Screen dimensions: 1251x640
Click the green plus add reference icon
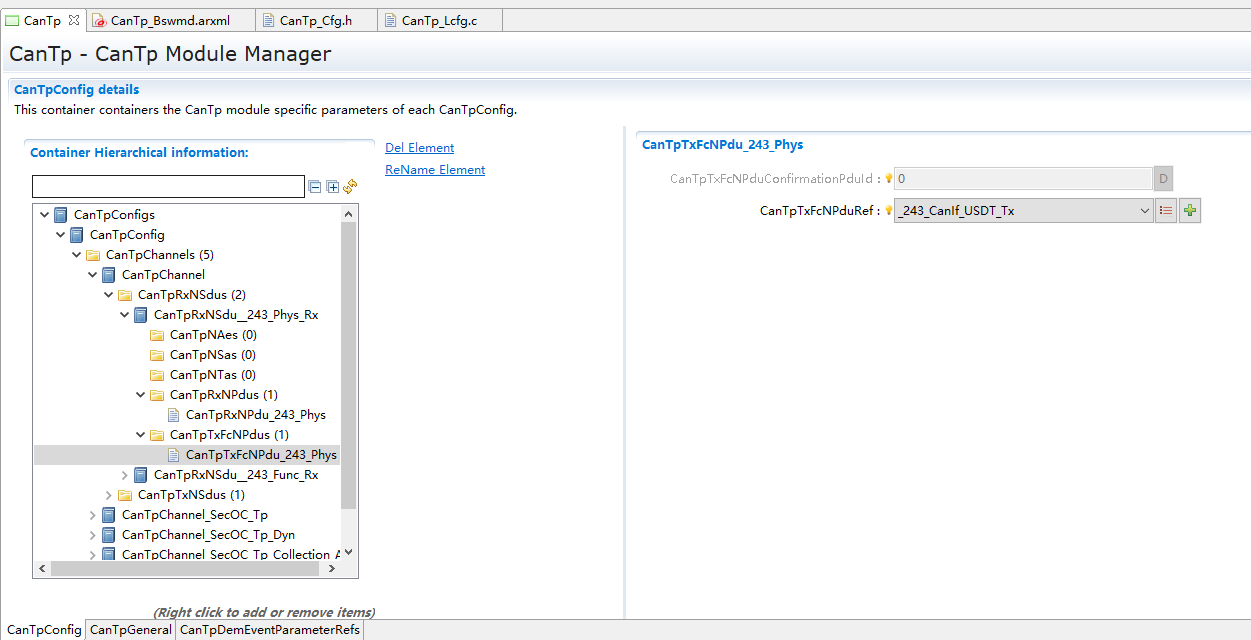[1189, 211]
